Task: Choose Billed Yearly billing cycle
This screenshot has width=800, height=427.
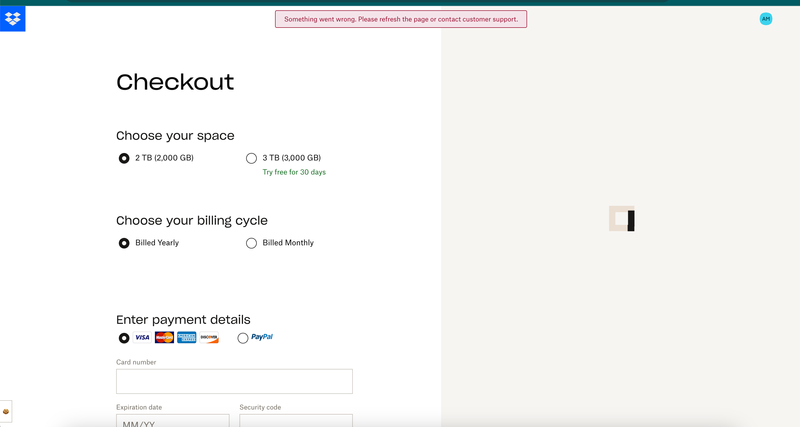Action: click(124, 243)
